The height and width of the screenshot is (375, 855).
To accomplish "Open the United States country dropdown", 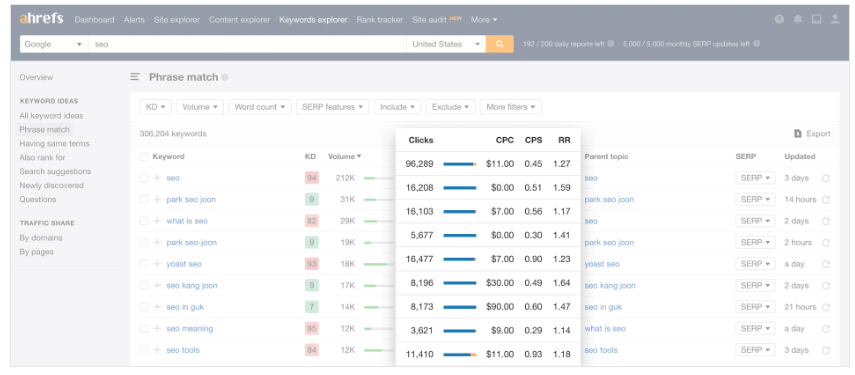I will [445, 44].
